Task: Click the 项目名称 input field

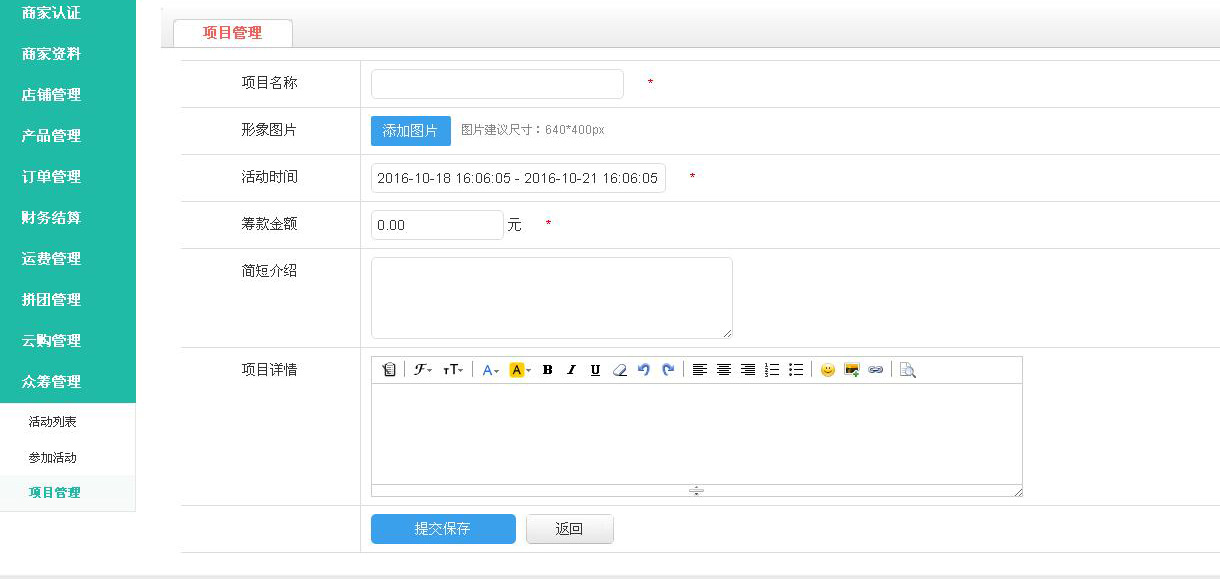Action: pos(497,84)
